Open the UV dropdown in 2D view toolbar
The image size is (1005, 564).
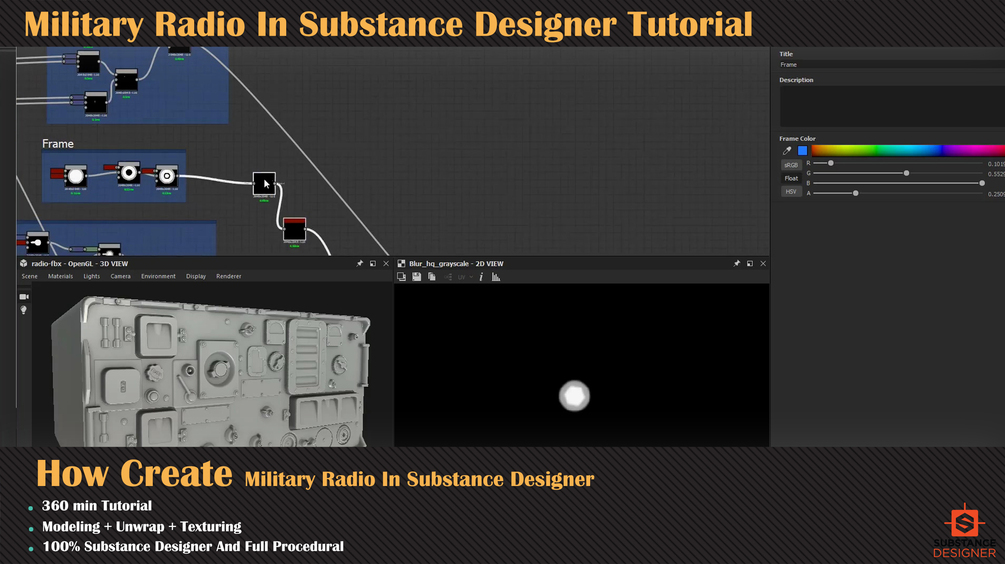[x=465, y=277]
